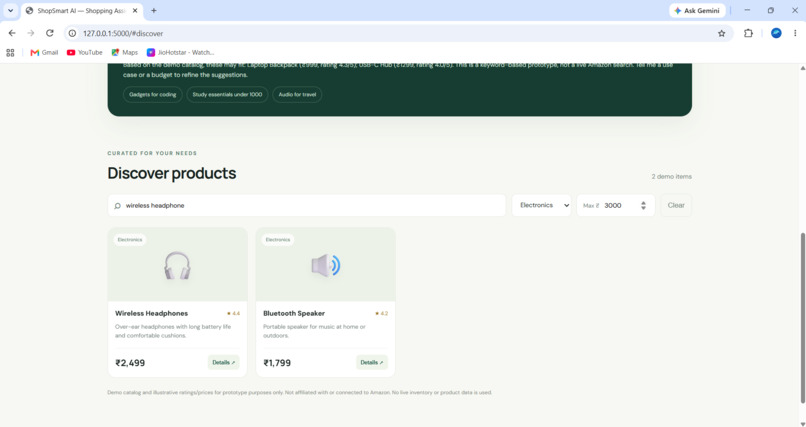
Task: Open a new tab with plus button
Action: (x=154, y=10)
